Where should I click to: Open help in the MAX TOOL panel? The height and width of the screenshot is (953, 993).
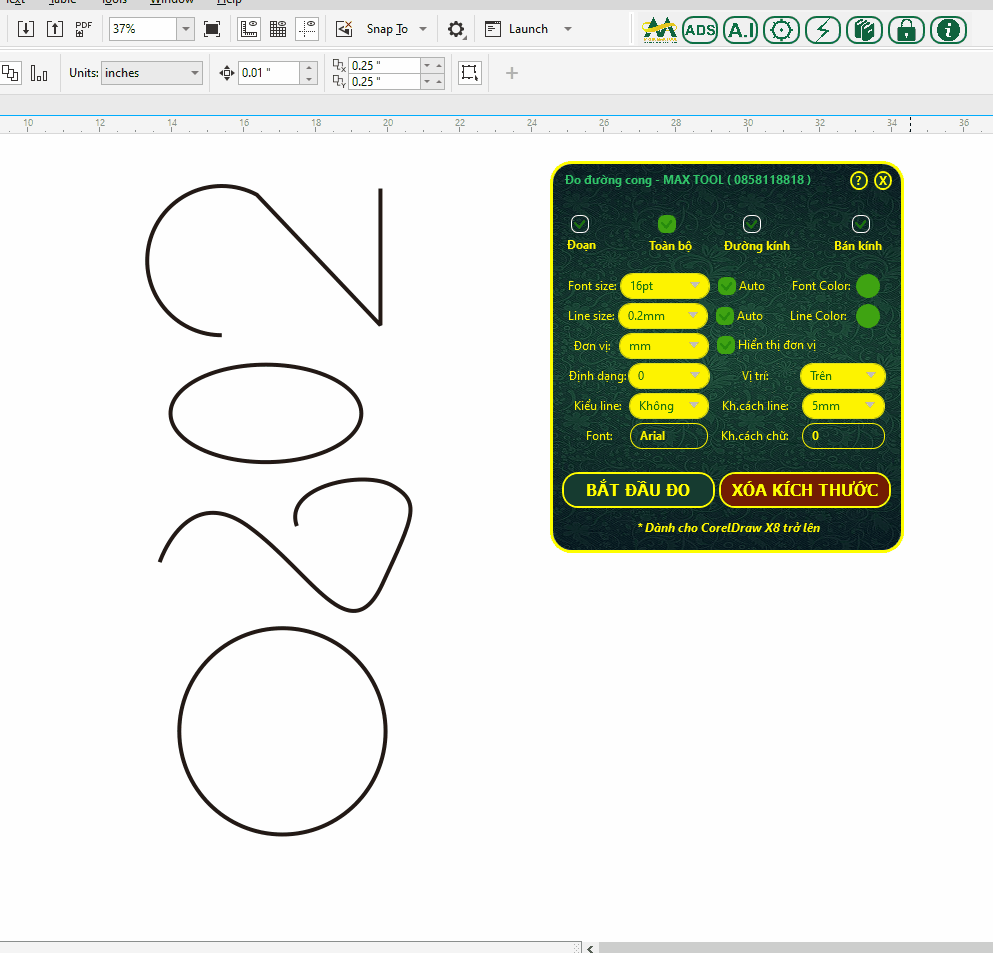click(x=858, y=181)
